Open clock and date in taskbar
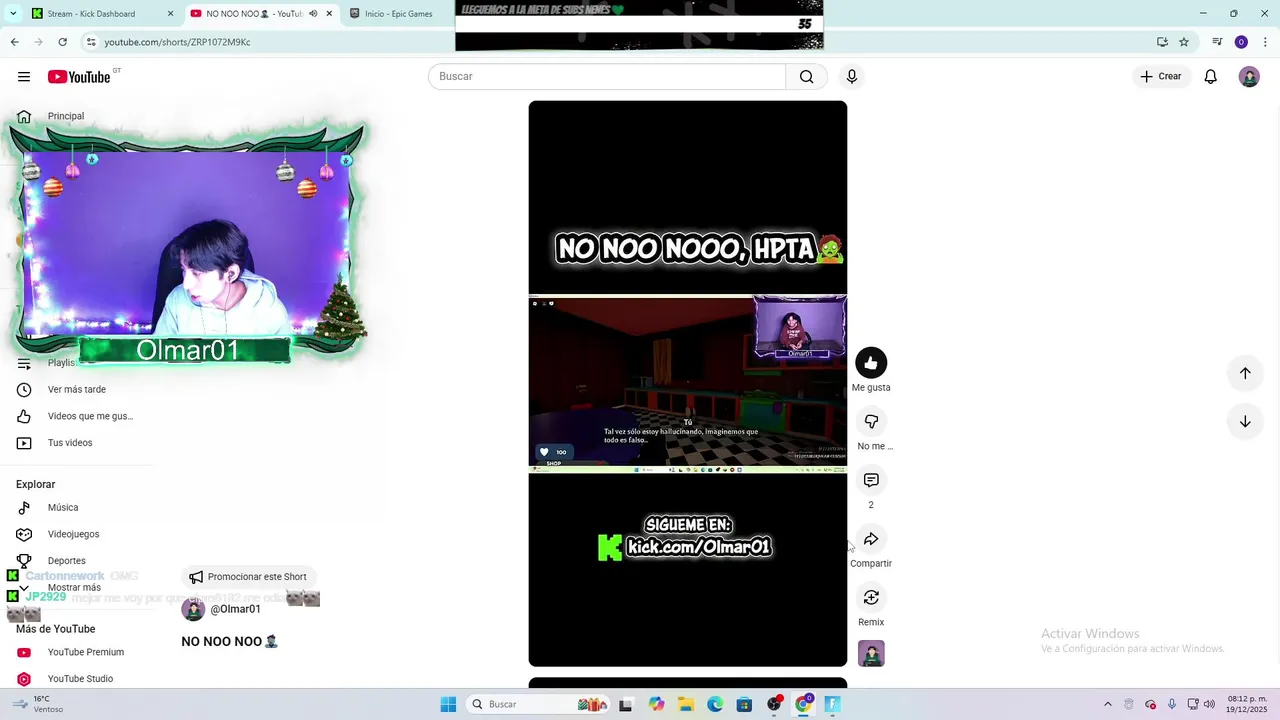The height and width of the screenshot is (720, 1280). point(1247,704)
